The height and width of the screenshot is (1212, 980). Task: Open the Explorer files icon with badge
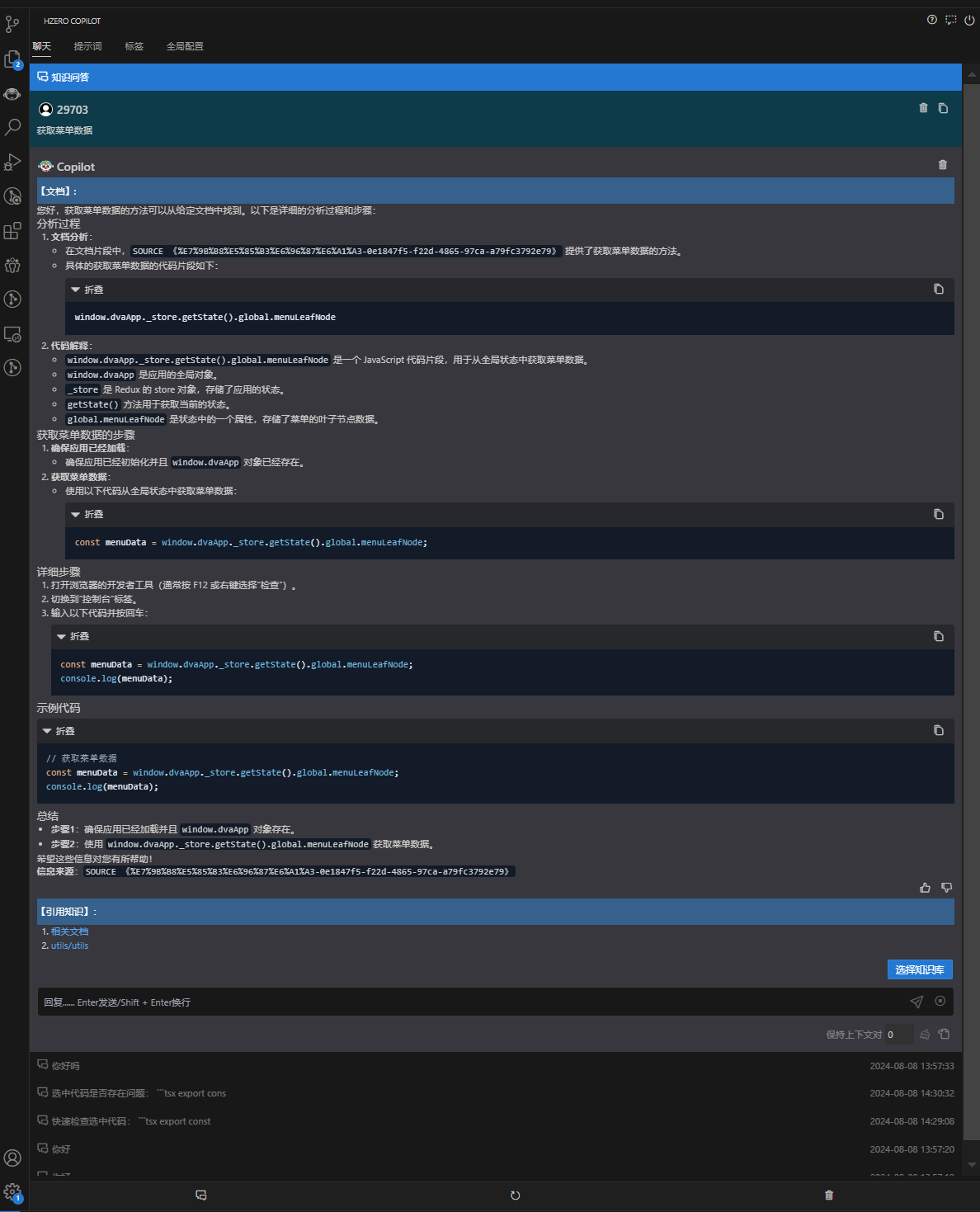12,59
